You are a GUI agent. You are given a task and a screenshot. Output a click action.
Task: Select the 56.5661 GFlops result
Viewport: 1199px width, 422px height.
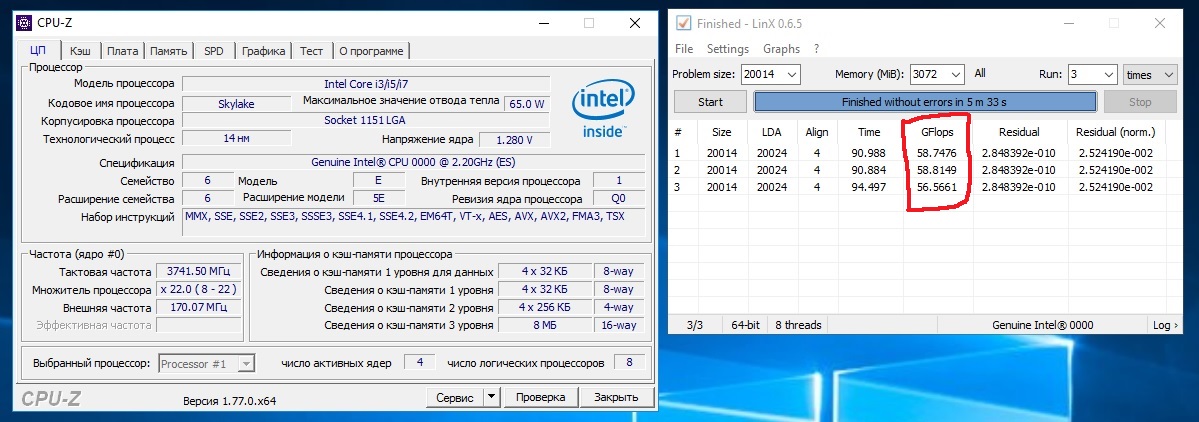coord(937,187)
